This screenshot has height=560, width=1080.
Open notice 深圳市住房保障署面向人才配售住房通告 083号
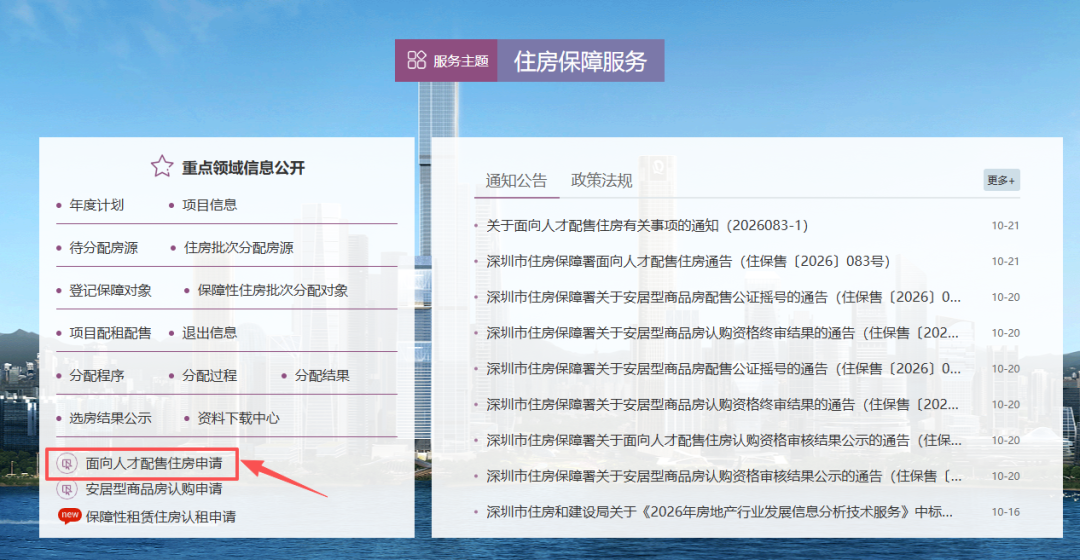pos(688,261)
